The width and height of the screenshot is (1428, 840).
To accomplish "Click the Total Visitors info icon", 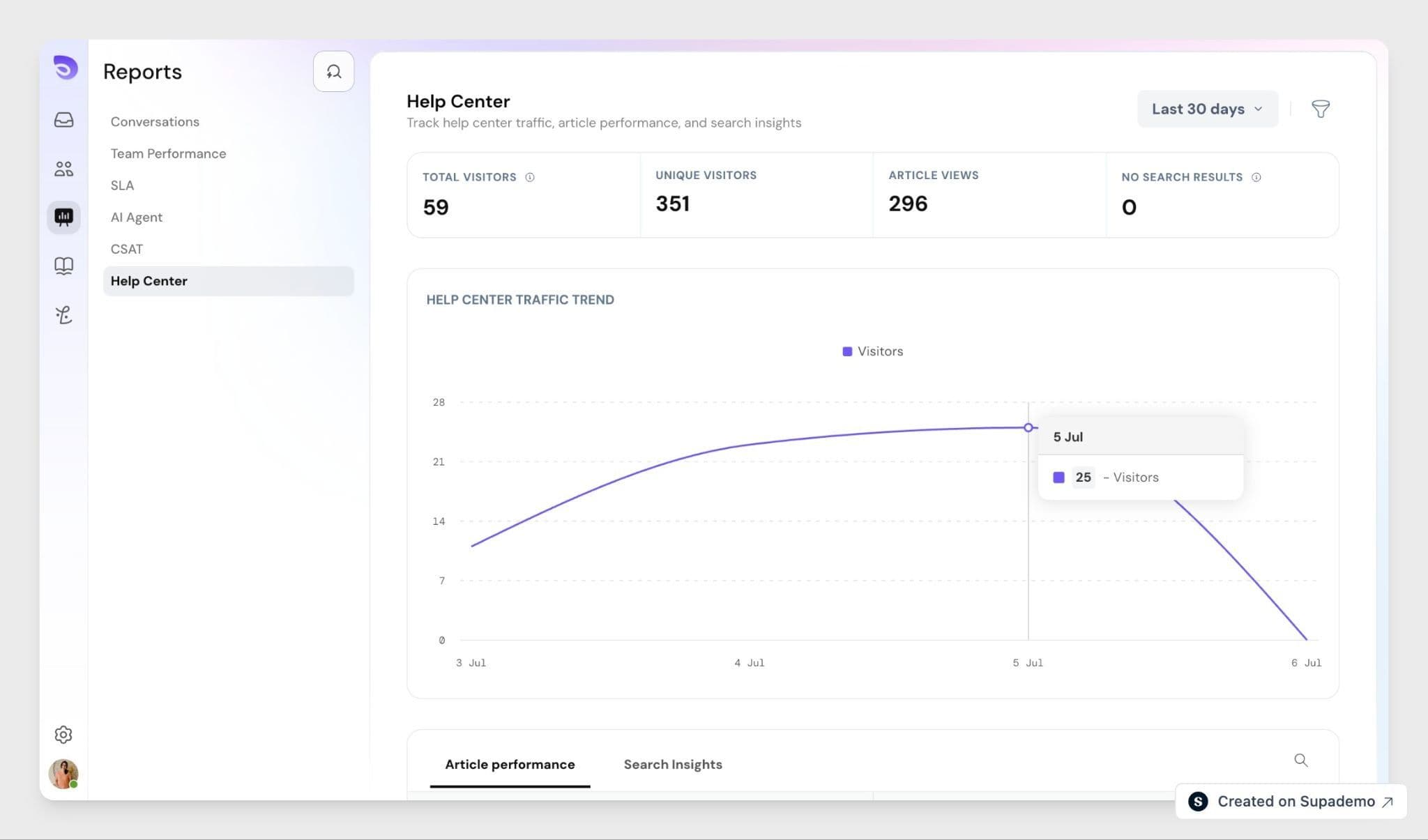I will (x=530, y=177).
